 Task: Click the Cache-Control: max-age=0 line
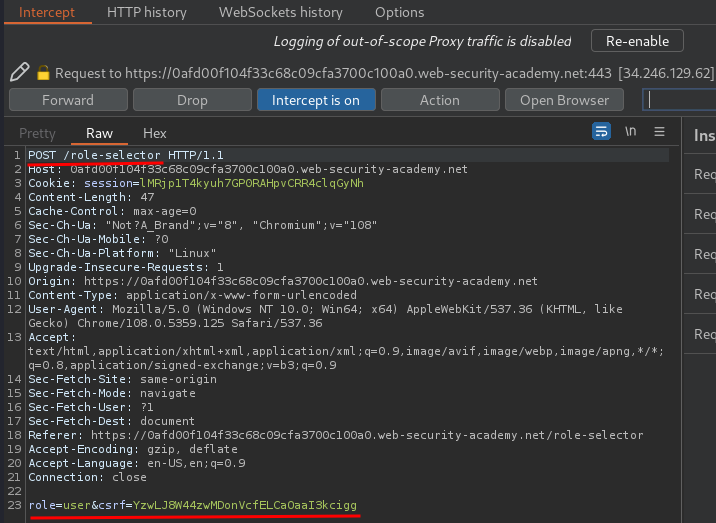[x=112, y=211]
